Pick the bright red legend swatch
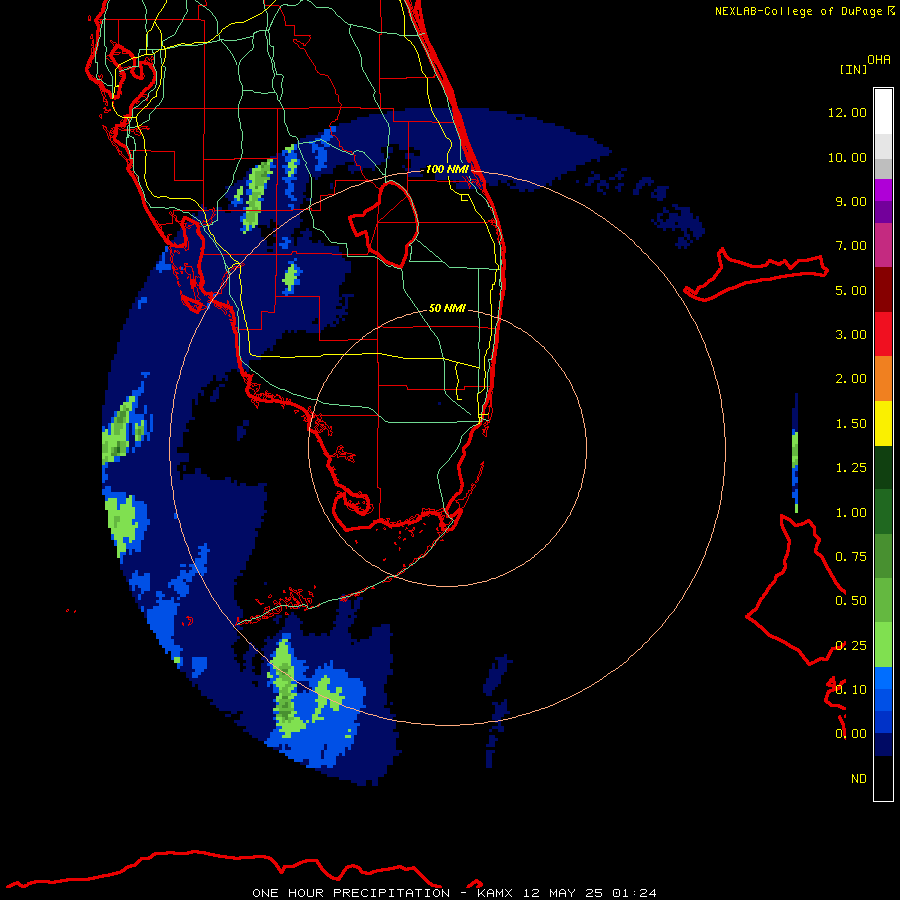 tap(883, 335)
